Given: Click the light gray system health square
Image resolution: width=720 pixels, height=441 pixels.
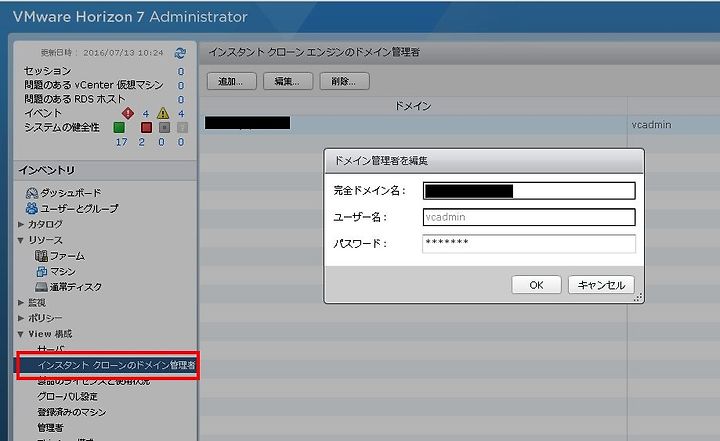Looking at the screenshot, I should point(182,127).
